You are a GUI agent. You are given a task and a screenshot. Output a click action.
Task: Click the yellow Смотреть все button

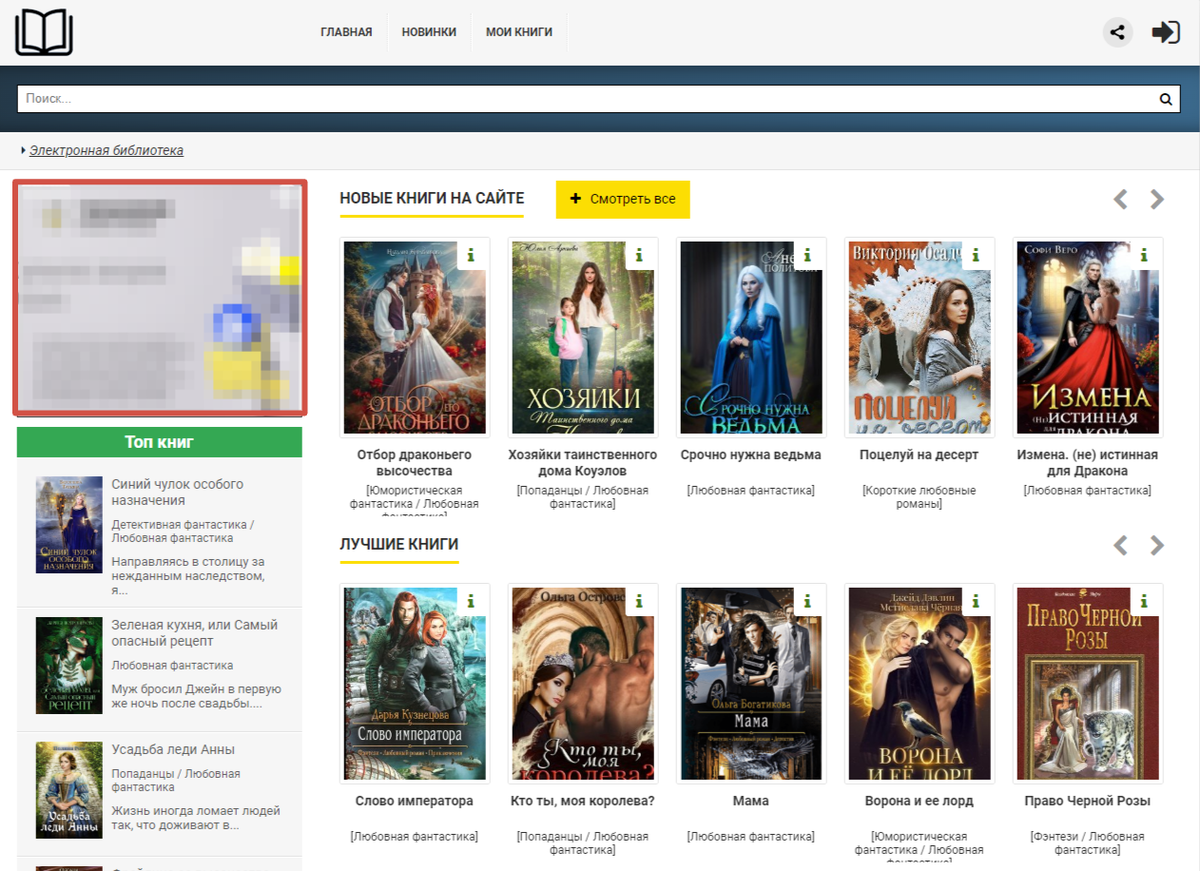point(623,199)
